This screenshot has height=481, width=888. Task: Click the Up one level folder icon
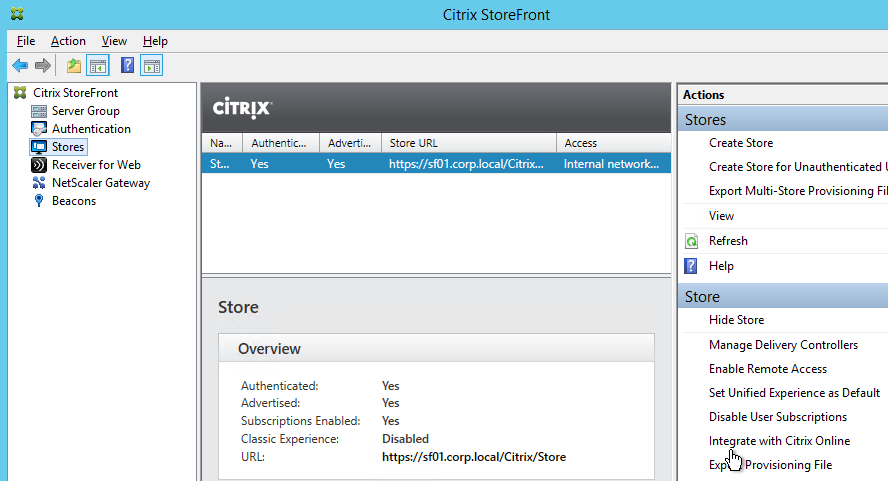[x=74, y=66]
